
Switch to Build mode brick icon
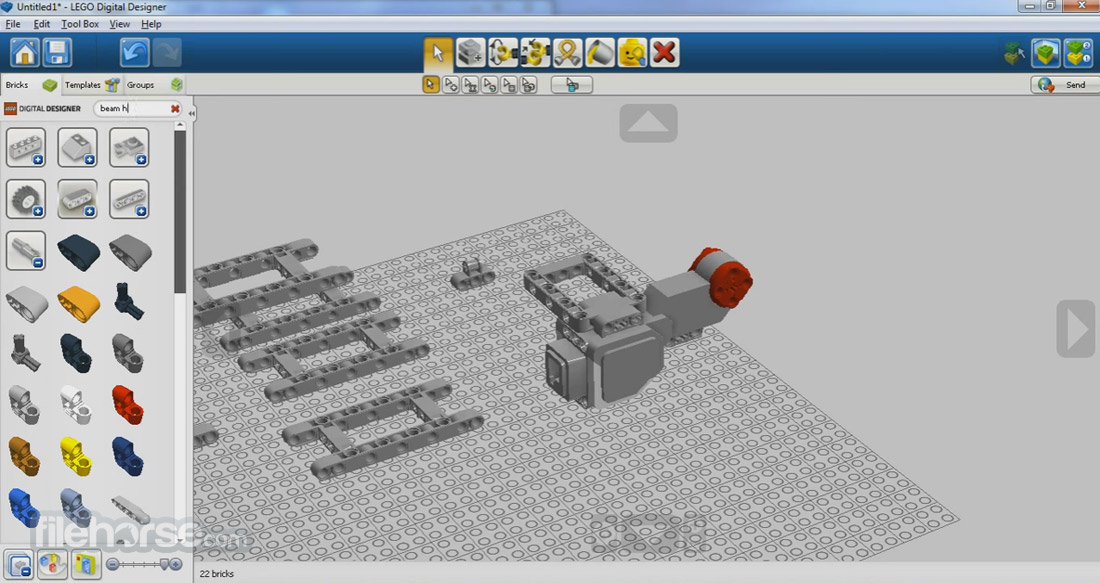point(1013,53)
